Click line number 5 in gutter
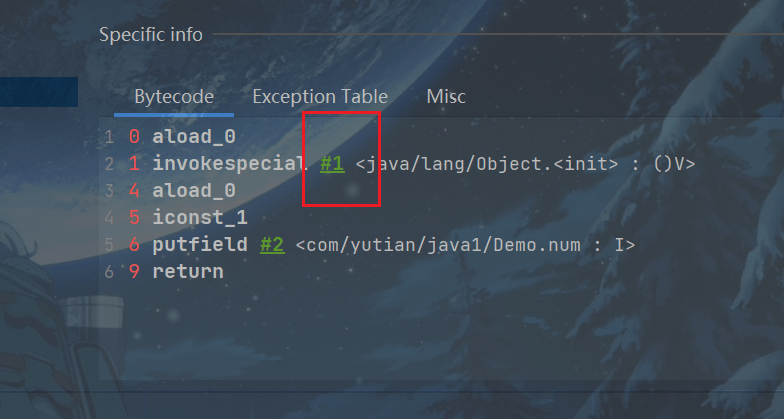 pos(108,245)
